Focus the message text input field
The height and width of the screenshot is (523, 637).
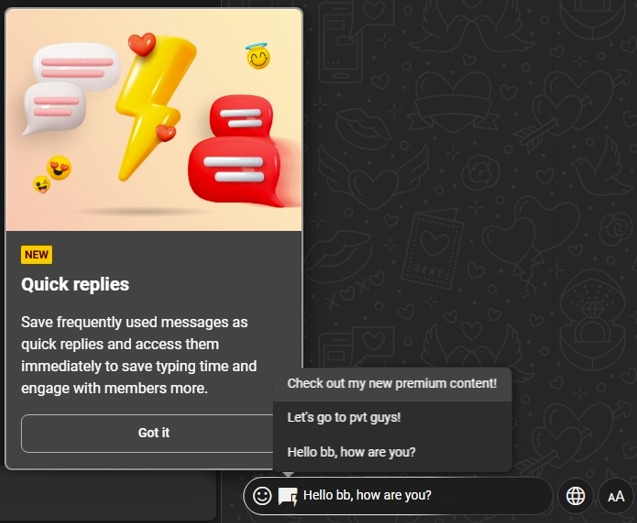[425, 496]
